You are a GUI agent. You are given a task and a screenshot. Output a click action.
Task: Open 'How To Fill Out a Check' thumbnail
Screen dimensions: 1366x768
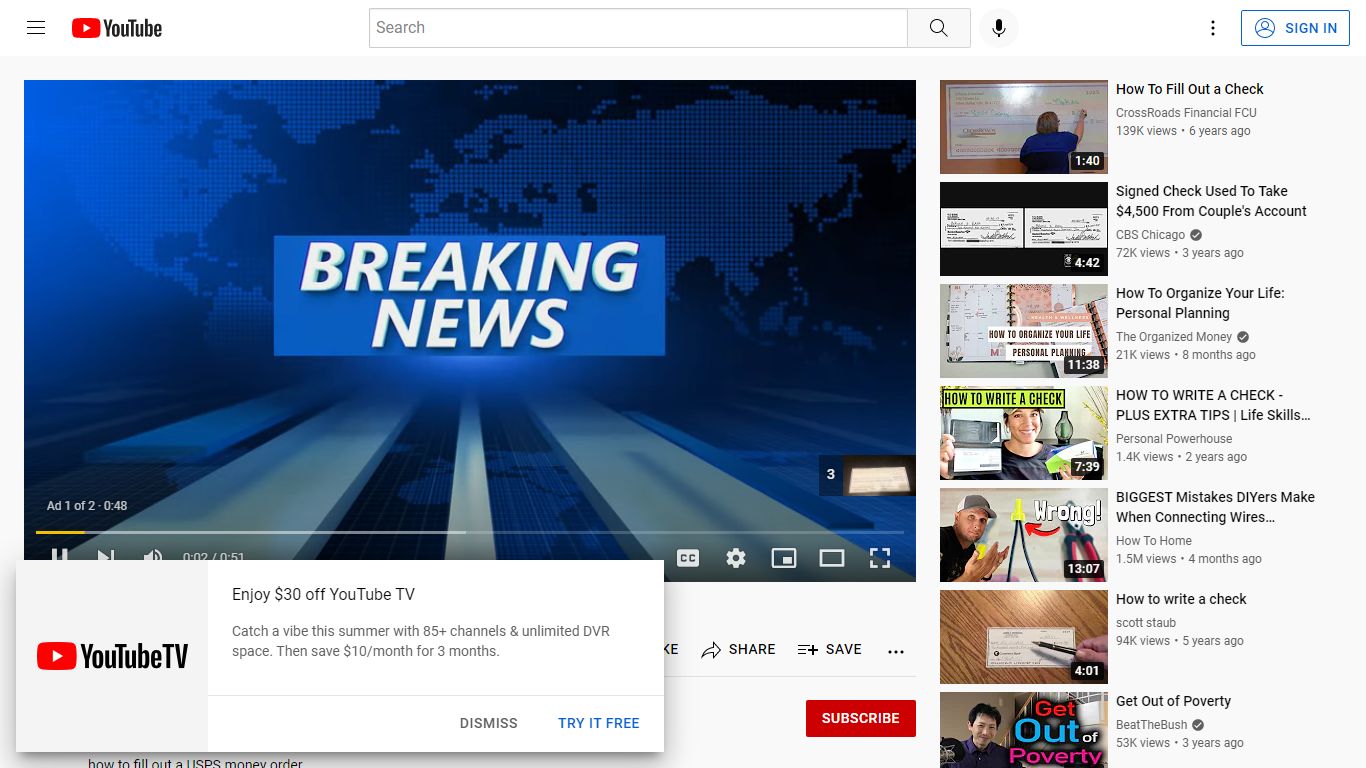1024,127
